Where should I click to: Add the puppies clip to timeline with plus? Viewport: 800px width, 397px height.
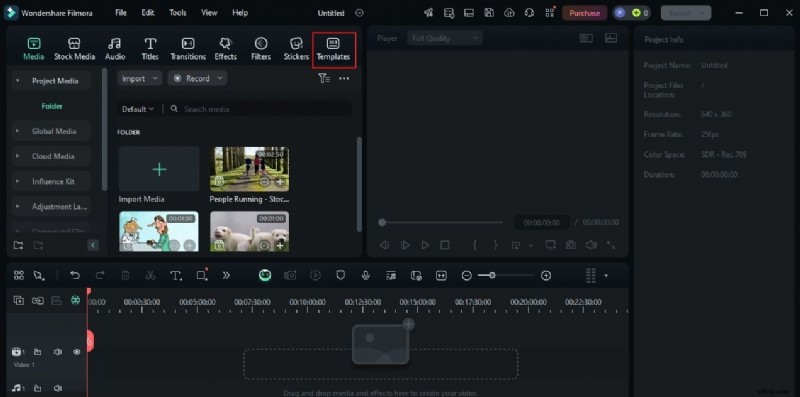click(x=280, y=245)
